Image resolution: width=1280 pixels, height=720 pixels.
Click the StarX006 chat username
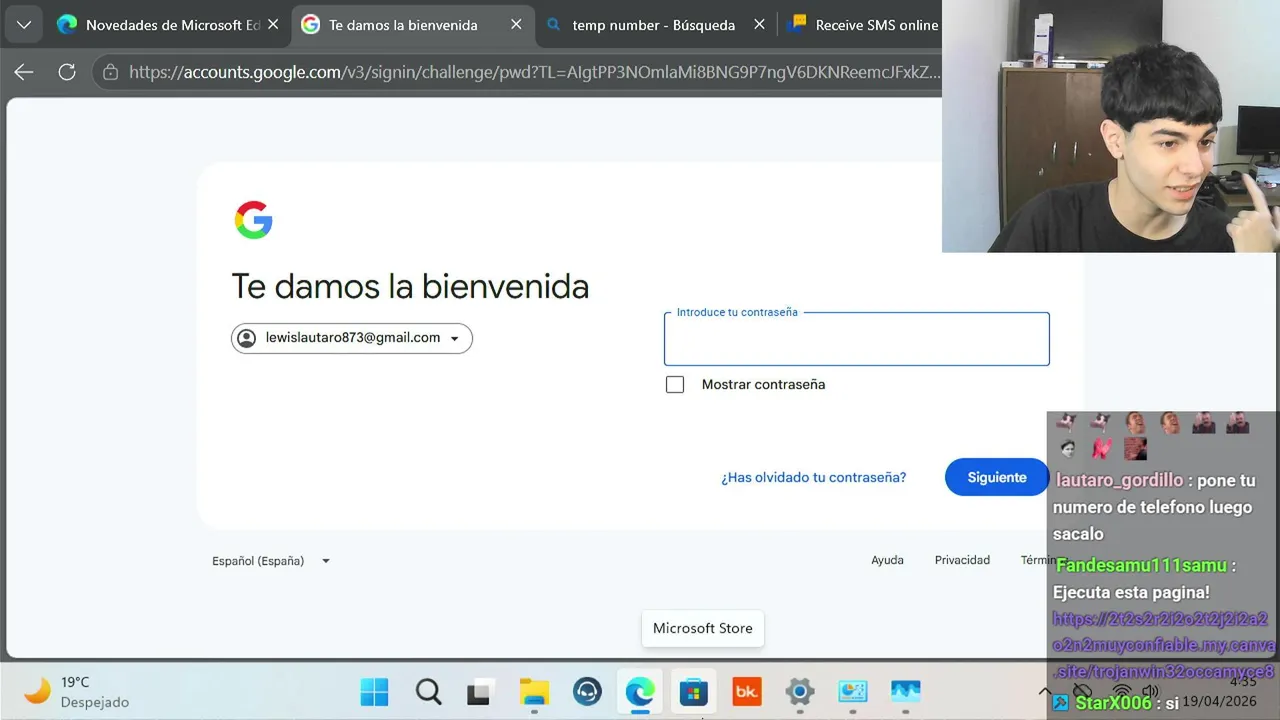[x=1113, y=703]
